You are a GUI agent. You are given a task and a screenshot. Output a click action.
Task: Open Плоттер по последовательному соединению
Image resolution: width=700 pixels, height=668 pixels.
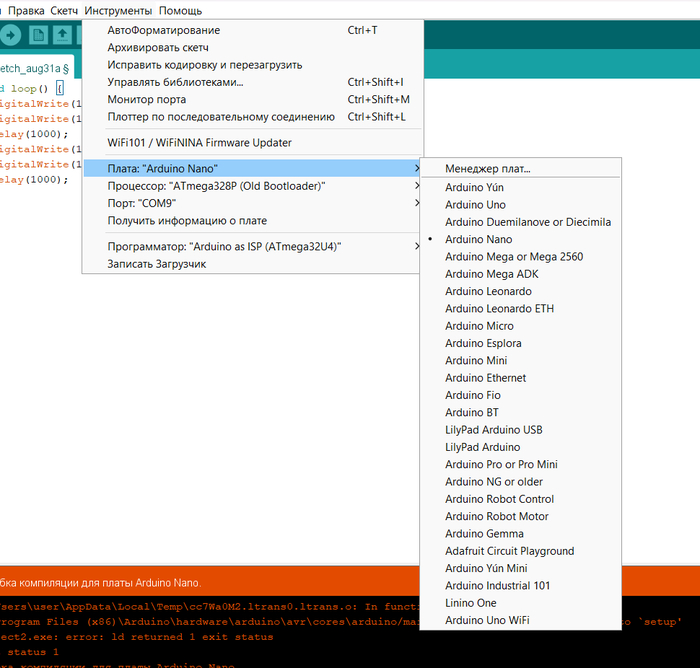pyautogui.click(x=253, y=117)
